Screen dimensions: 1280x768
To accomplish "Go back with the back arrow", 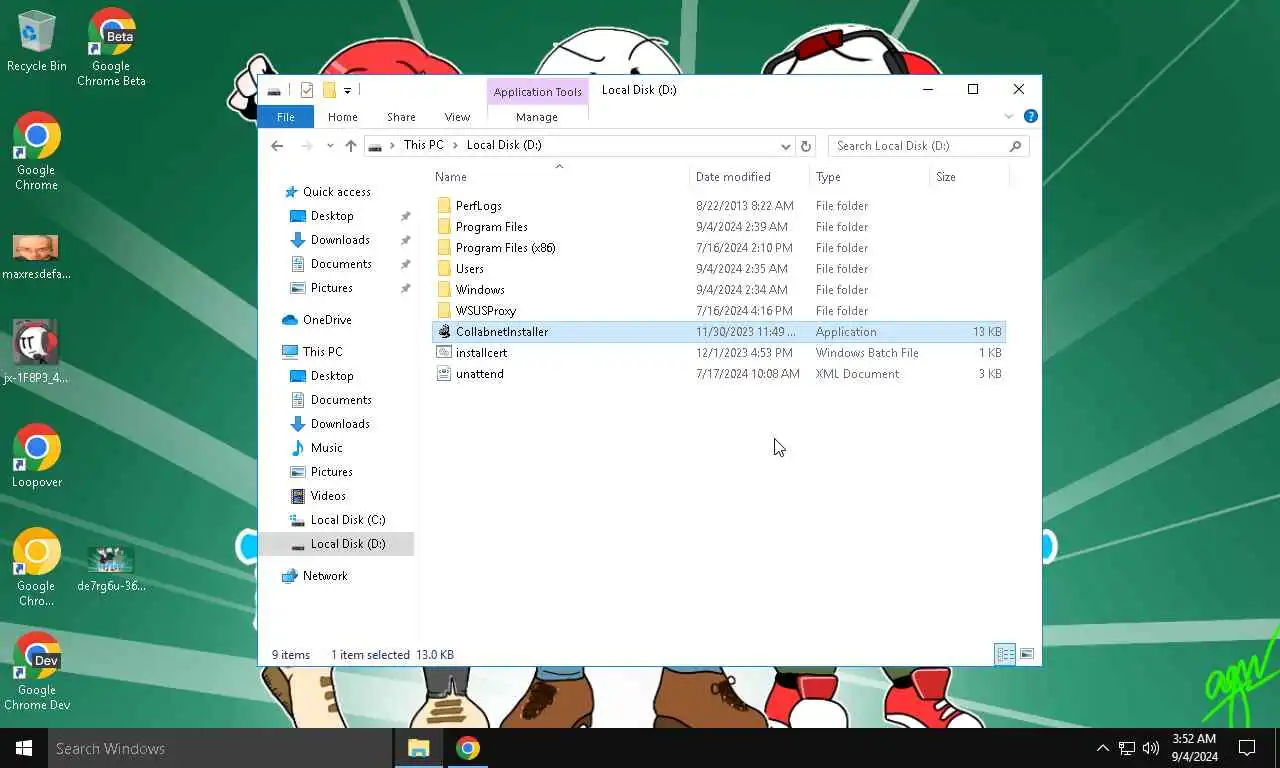I will [x=277, y=146].
